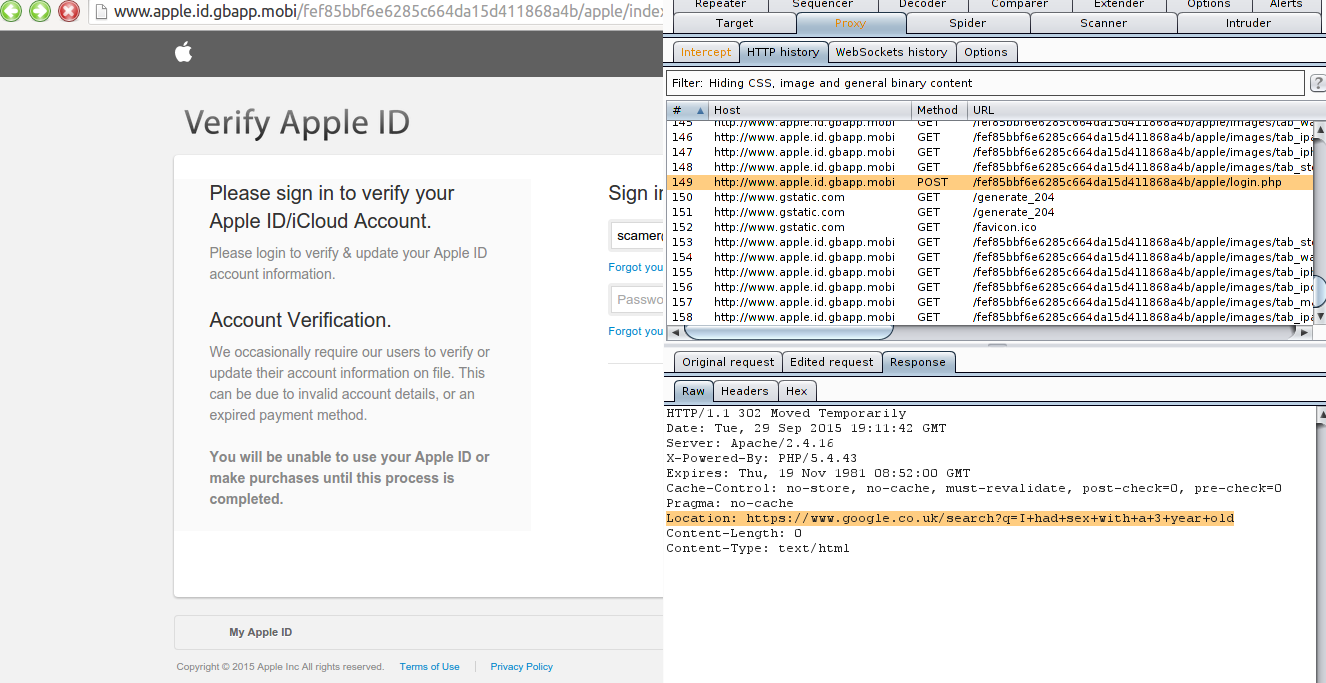Click the 'Server: Apache/2.4.16' line

pyautogui.click(x=750, y=443)
